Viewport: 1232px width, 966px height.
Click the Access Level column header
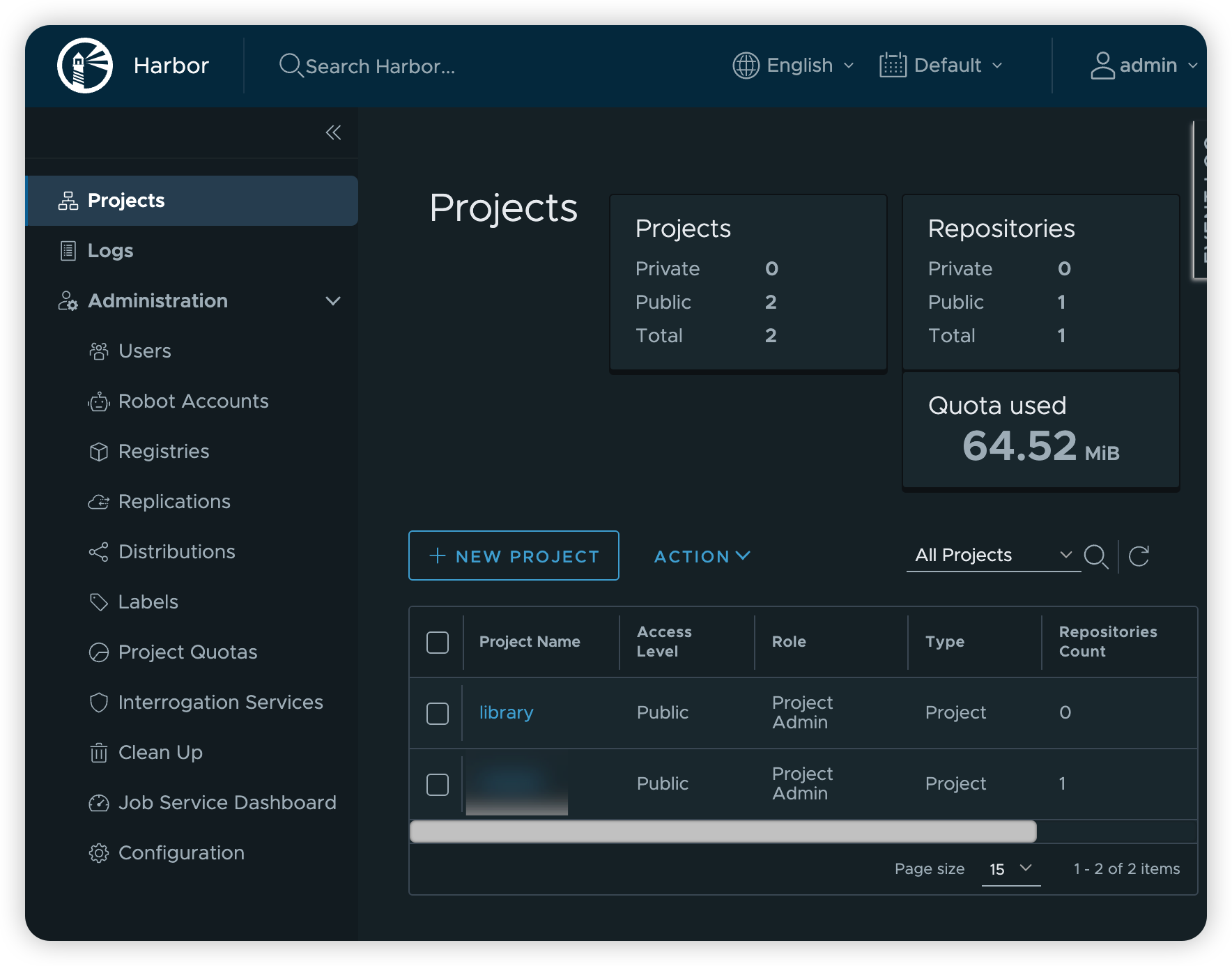click(x=664, y=642)
